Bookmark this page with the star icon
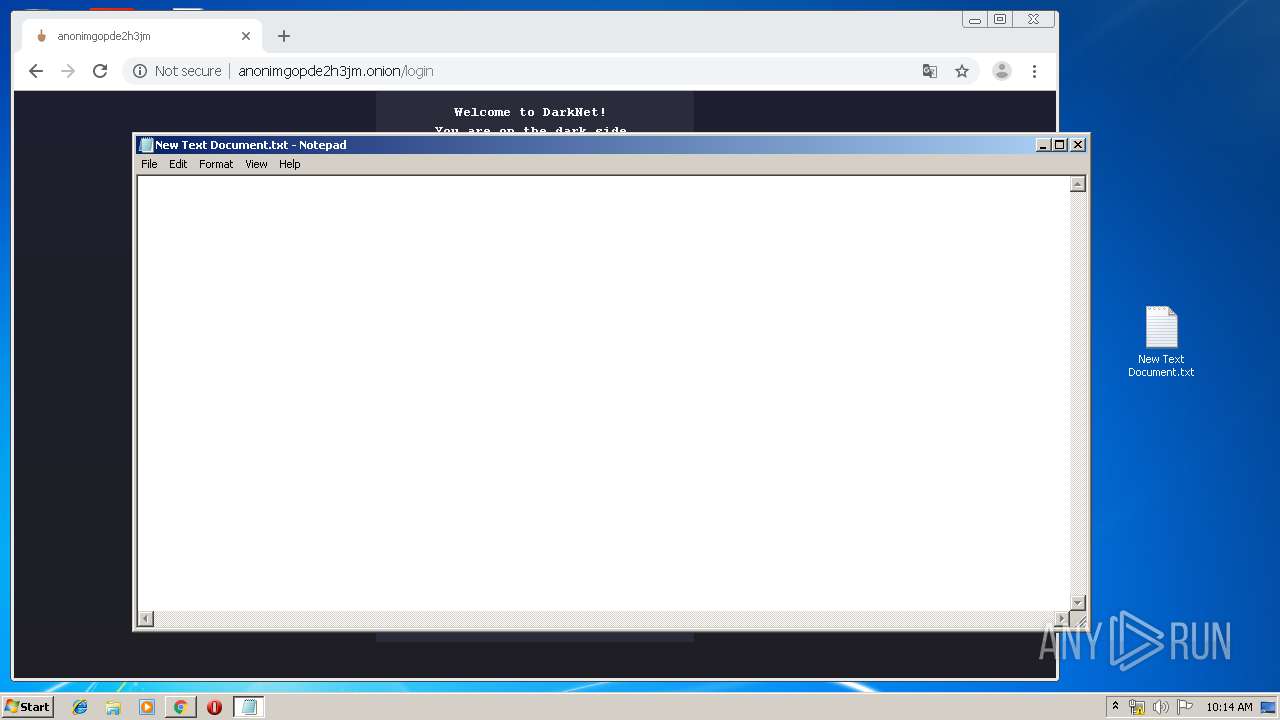 (x=962, y=71)
